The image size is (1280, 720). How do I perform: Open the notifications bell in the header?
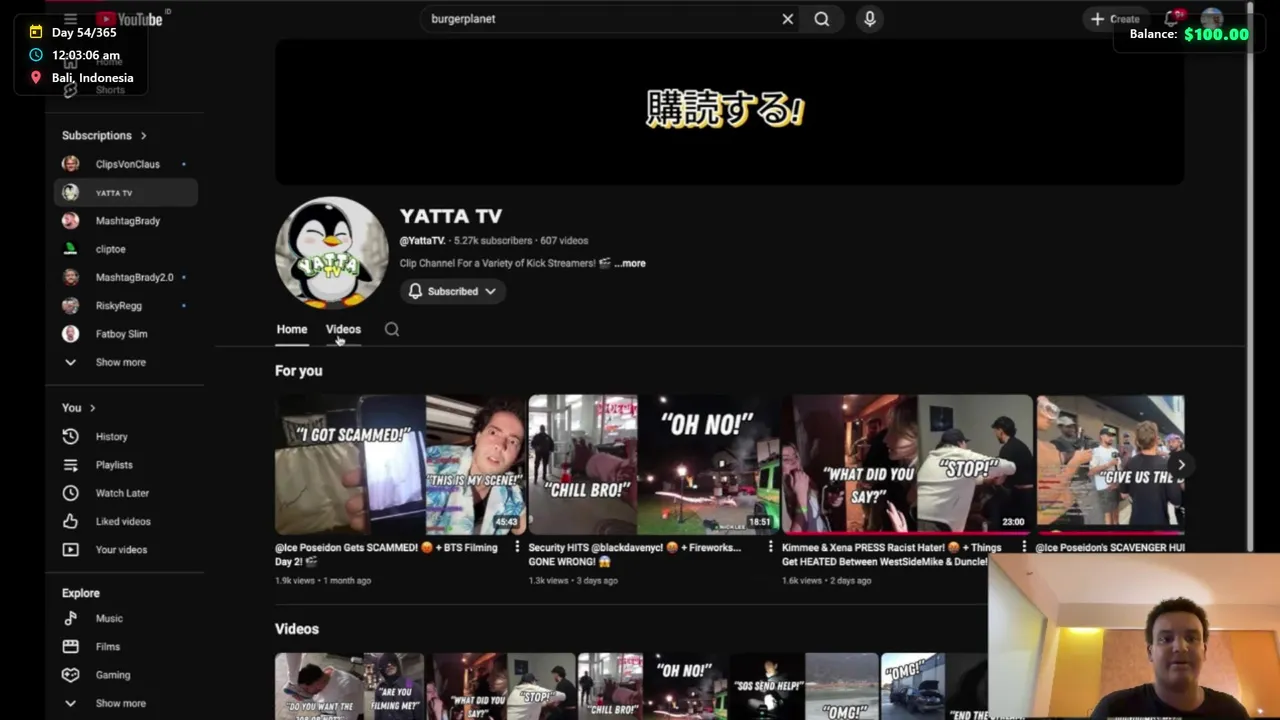pyautogui.click(x=1173, y=19)
